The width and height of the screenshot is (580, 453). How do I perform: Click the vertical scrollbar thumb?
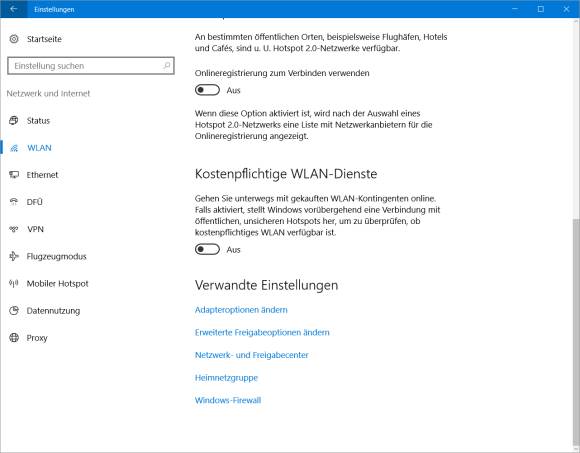[576, 331]
